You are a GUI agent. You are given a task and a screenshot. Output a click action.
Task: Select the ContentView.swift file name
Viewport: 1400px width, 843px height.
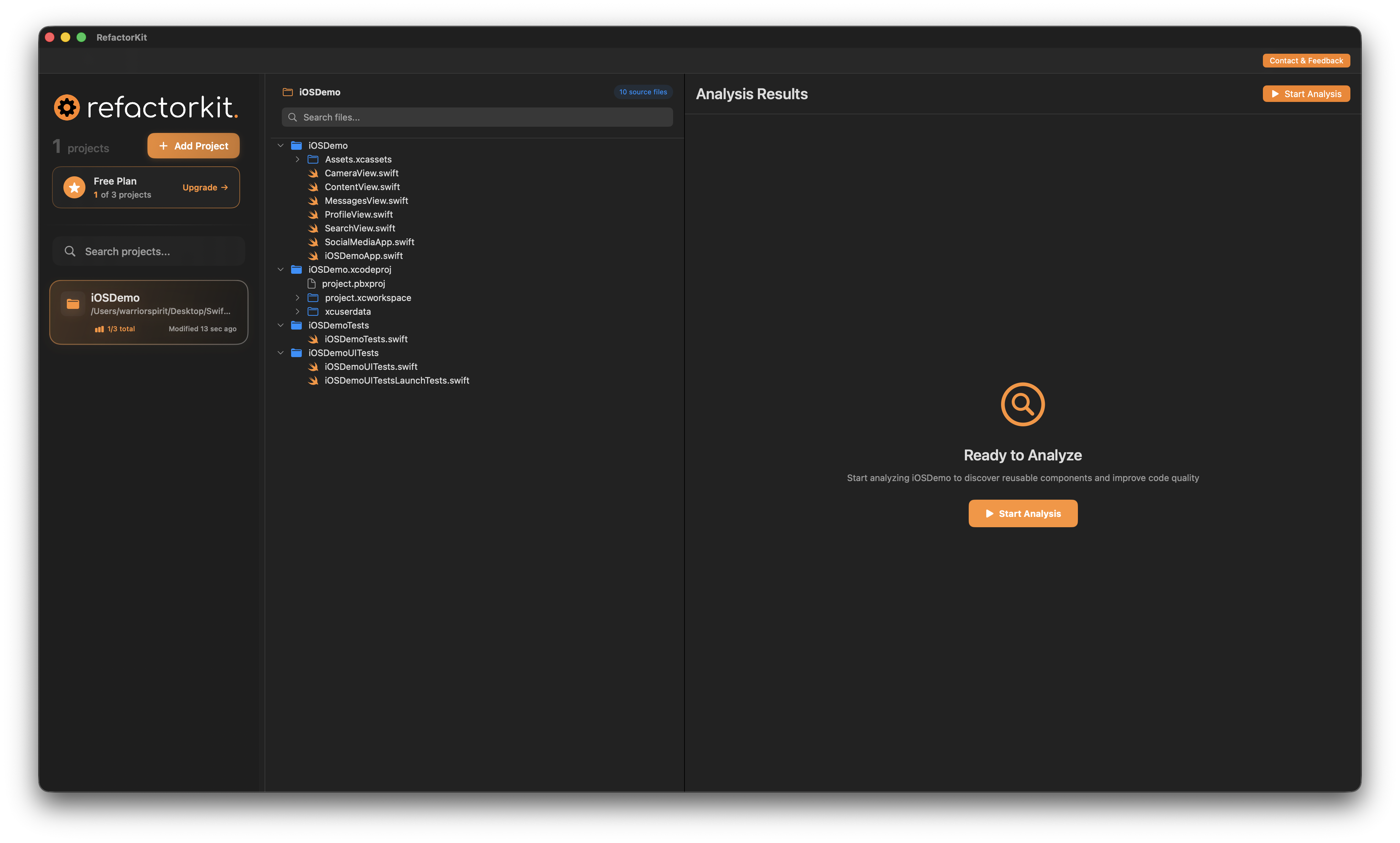click(x=362, y=187)
